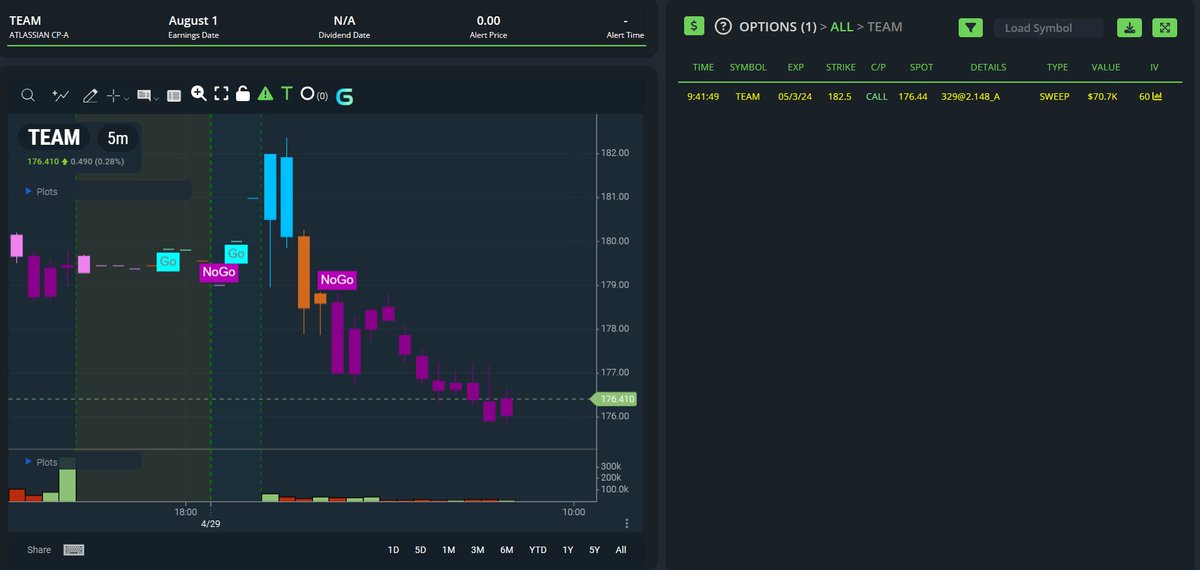Sort by SPOT column header
Image resolution: width=1200 pixels, height=570 pixels.
point(921,67)
